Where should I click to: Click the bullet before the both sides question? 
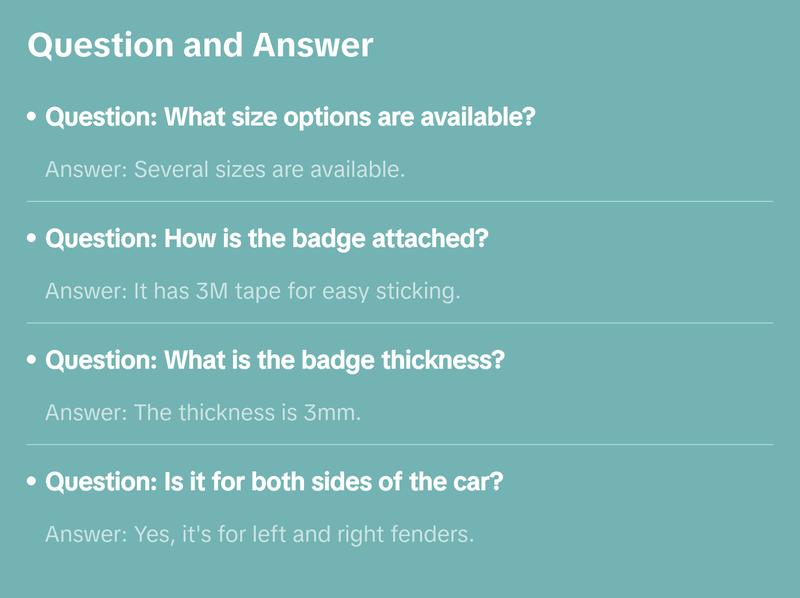[32, 482]
